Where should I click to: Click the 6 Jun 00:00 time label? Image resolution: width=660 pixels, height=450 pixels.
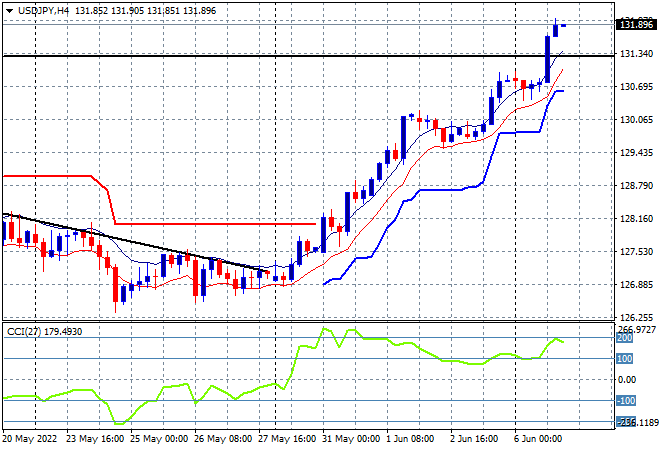point(538,439)
